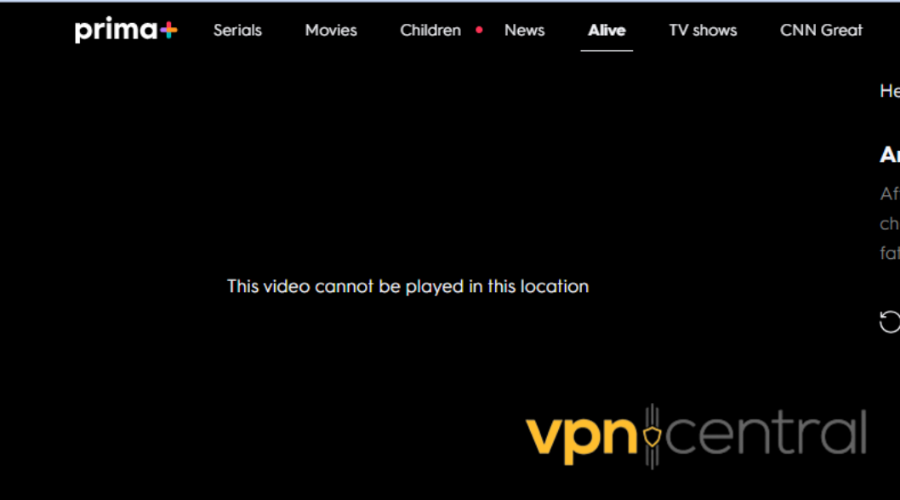Screen dimensions: 900x500
Task: Click the grey 'central' watermark text
Action: click(x=766, y=432)
